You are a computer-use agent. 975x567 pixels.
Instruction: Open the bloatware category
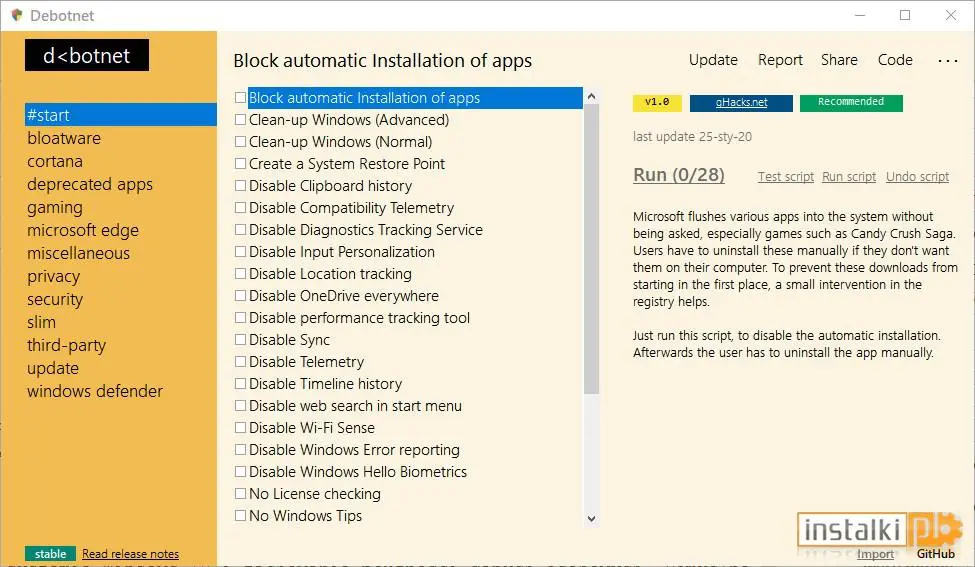pos(64,138)
